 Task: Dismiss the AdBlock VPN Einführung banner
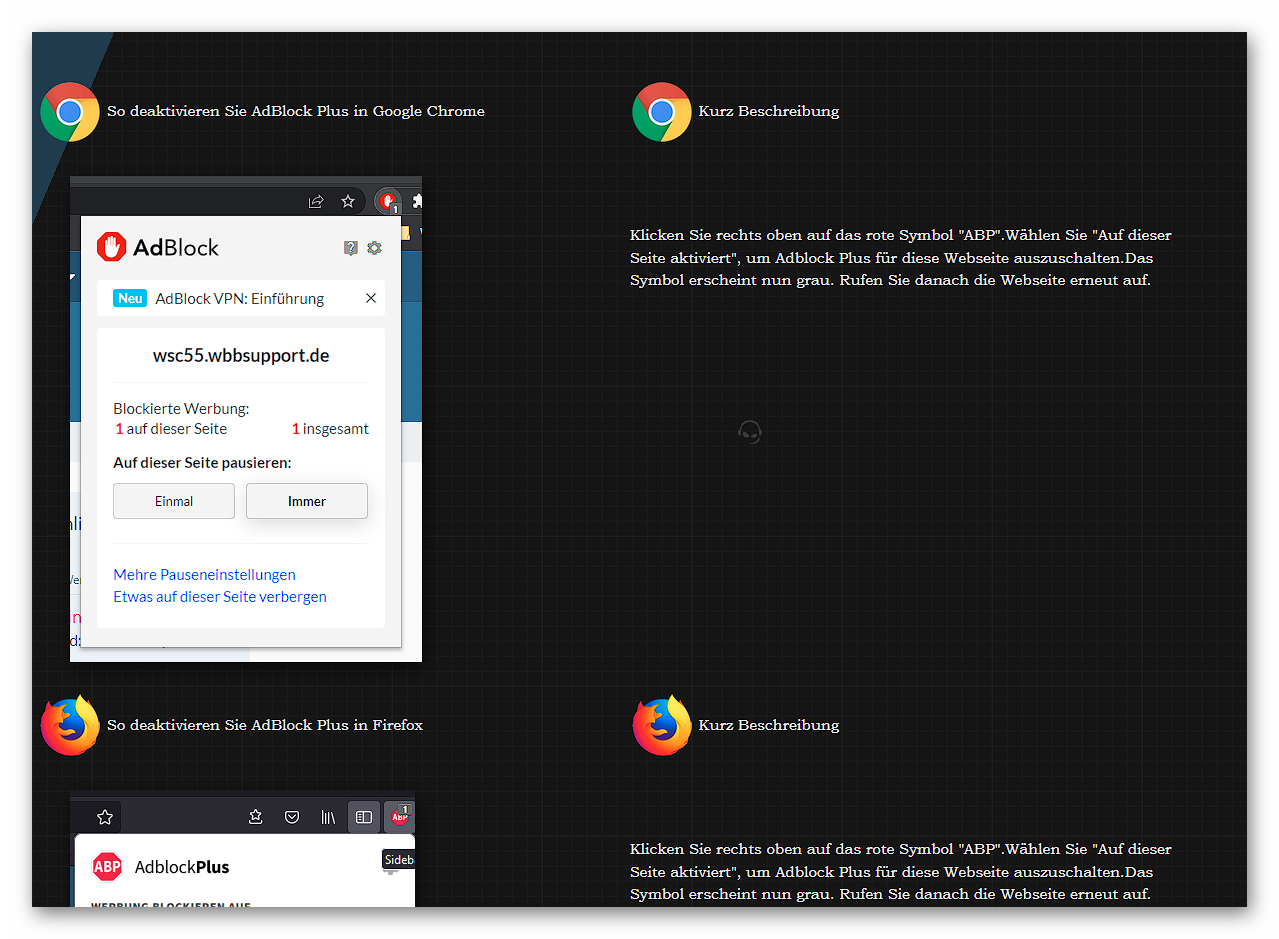tap(371, 298)
